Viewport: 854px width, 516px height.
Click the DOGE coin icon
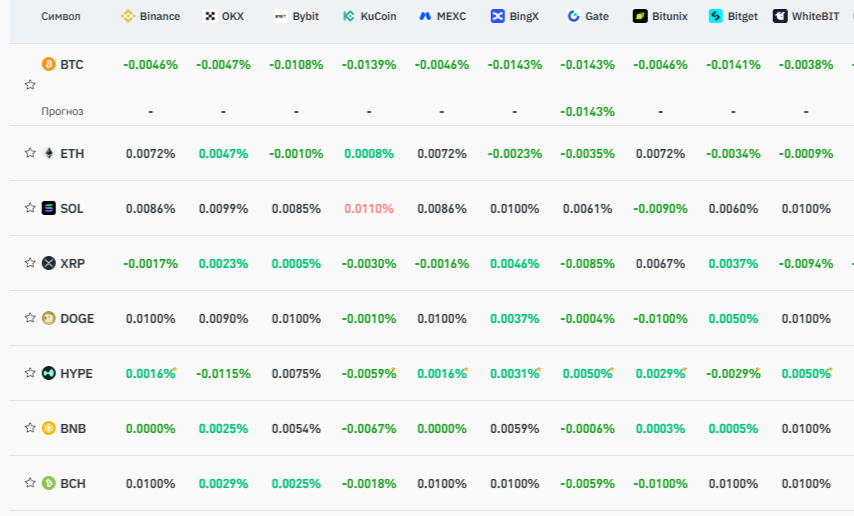coord(48,318)
